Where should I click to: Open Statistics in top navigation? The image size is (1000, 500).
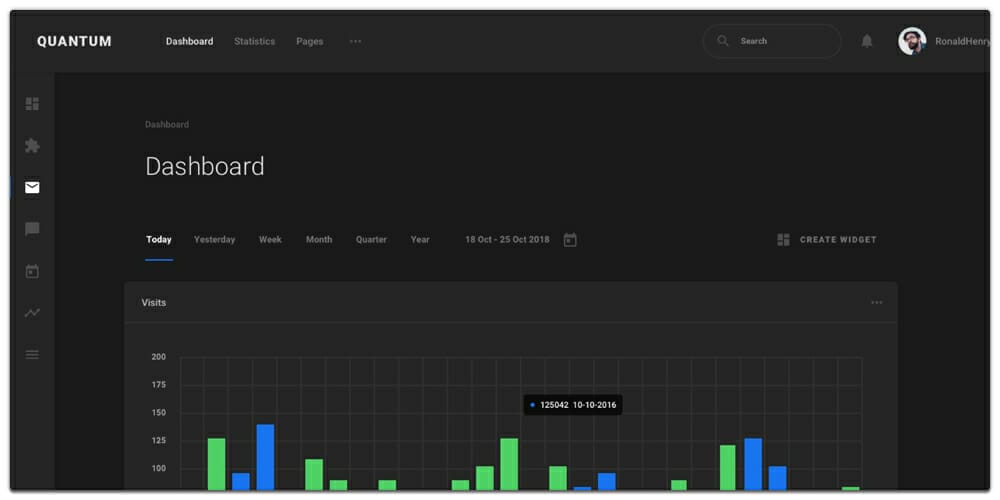[254, 41]
